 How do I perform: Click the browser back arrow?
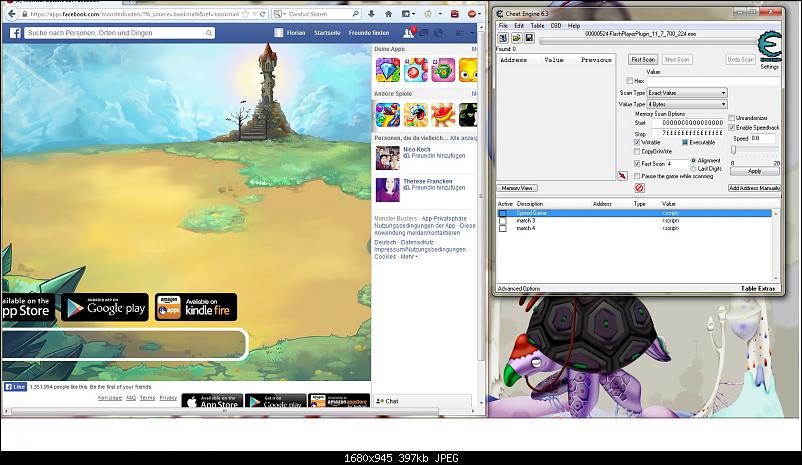tap(12, 14)
